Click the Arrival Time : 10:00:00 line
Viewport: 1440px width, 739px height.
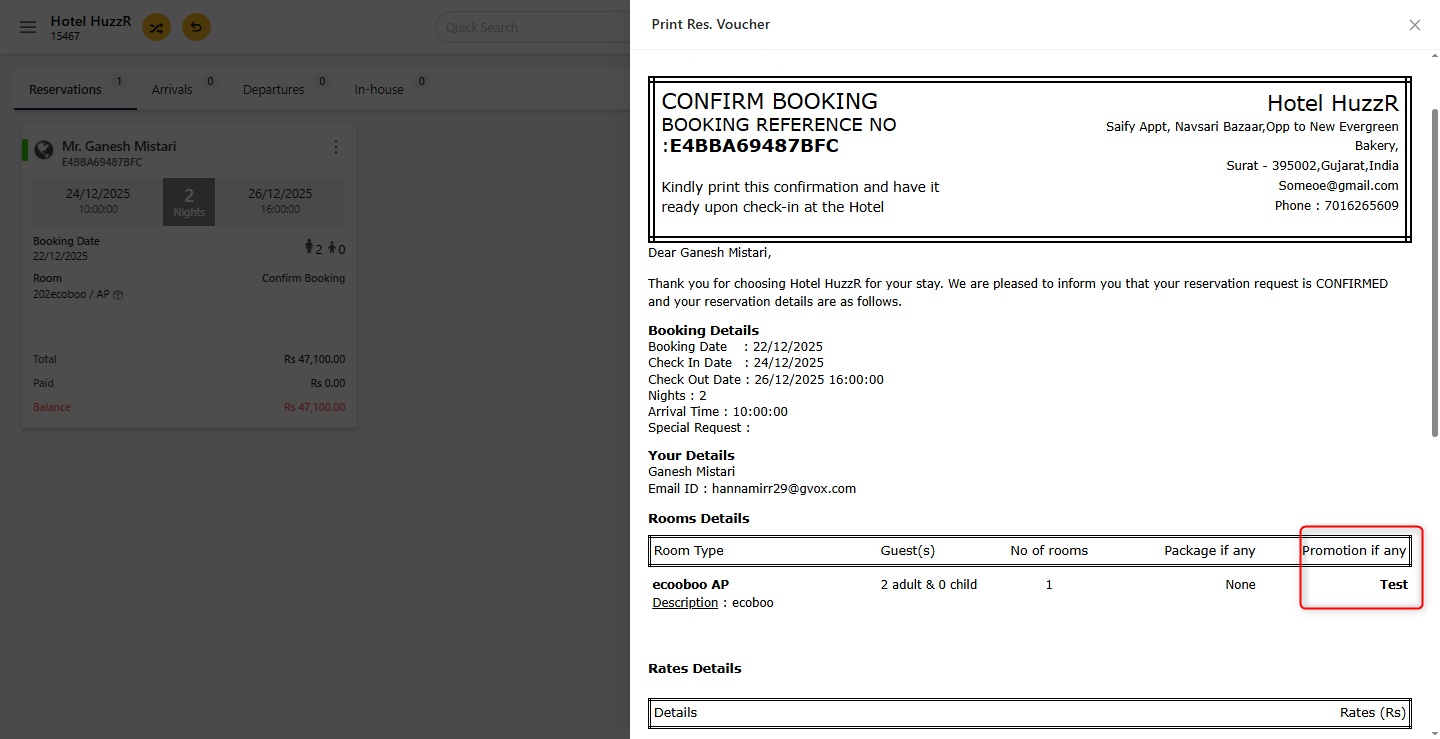[718, 411]
